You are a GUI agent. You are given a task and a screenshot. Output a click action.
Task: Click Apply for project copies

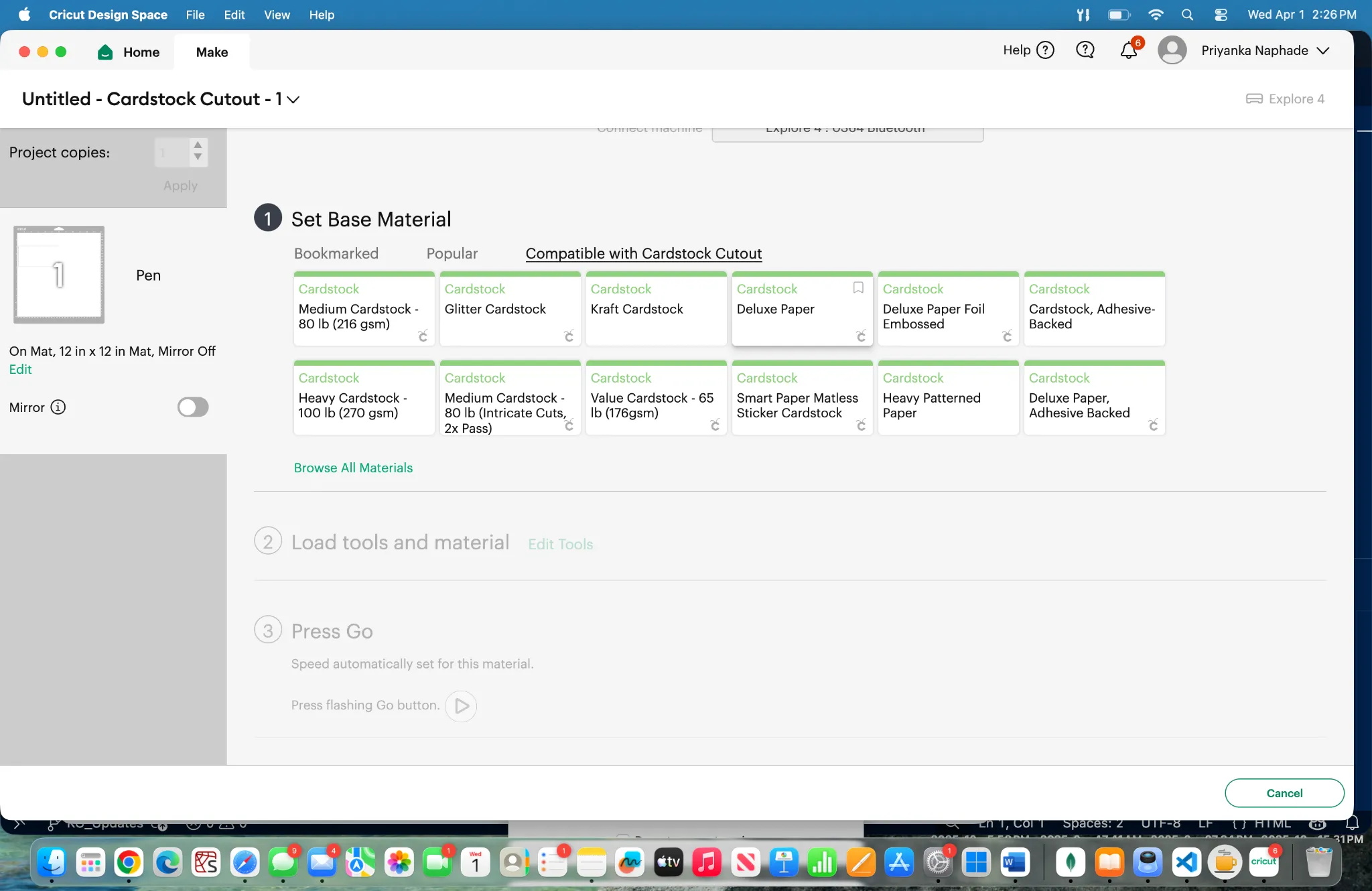180,186
